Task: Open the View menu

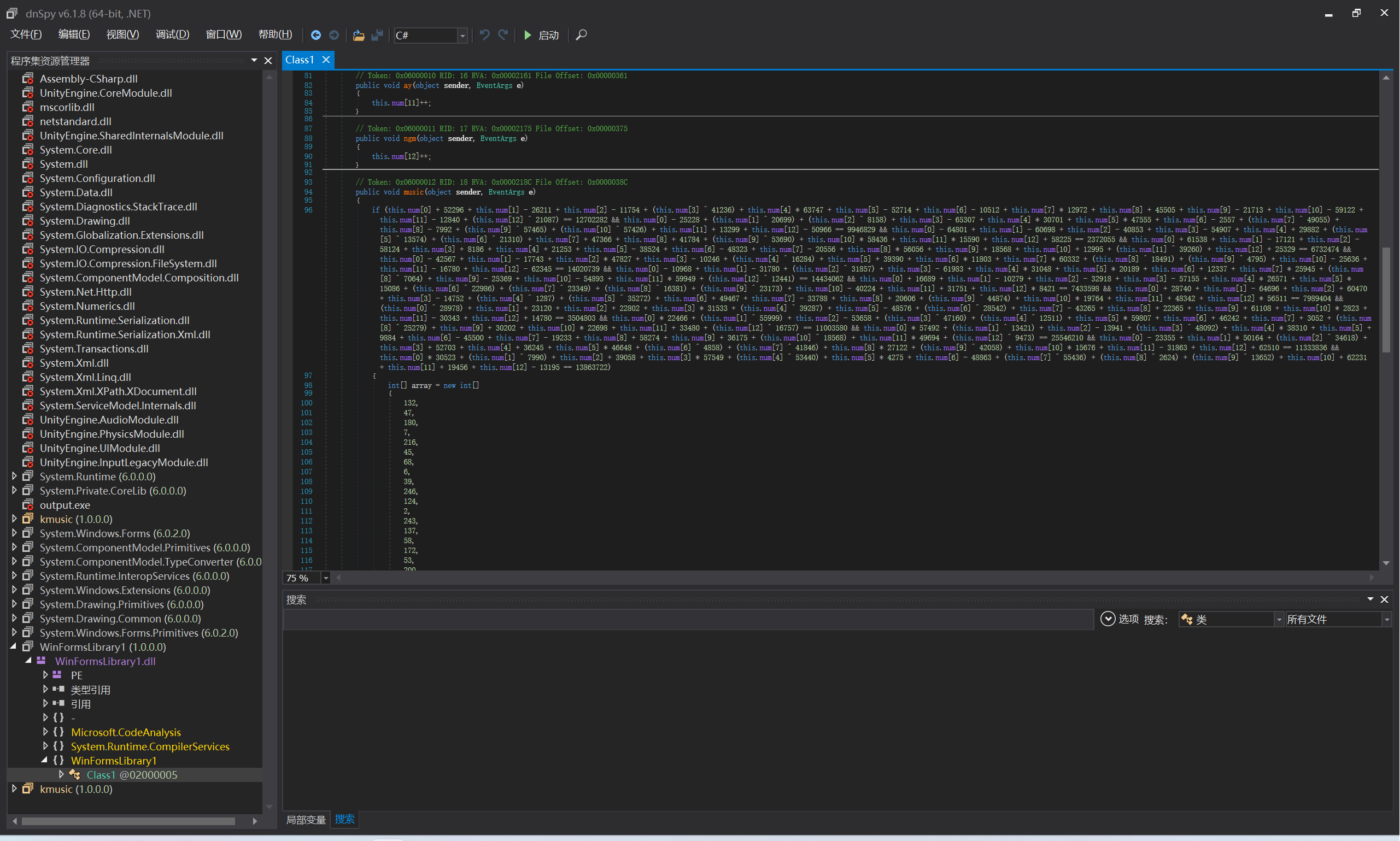Action: click(123, 34)
